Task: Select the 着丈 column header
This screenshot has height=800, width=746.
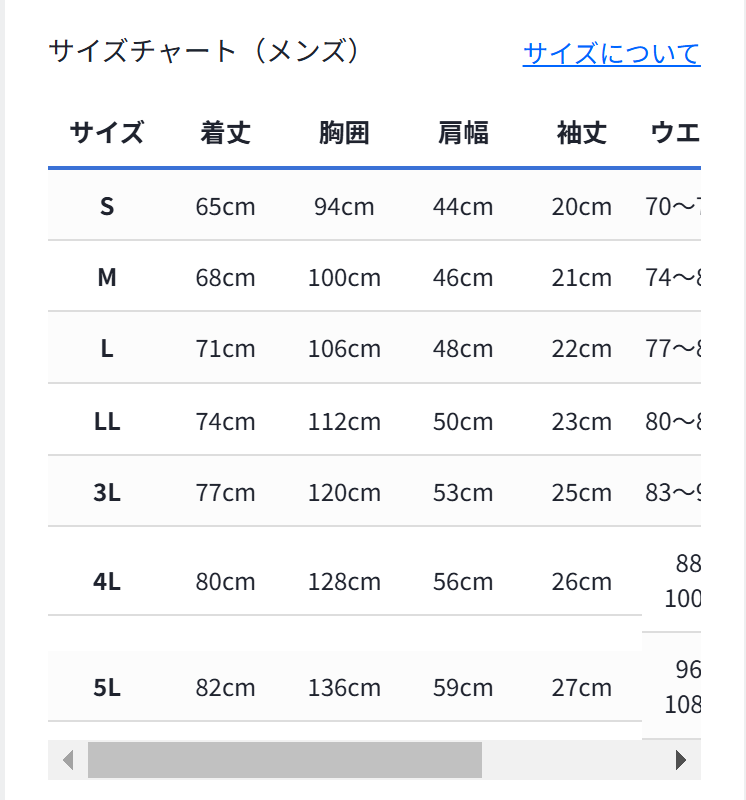Action: coord(226,133)
